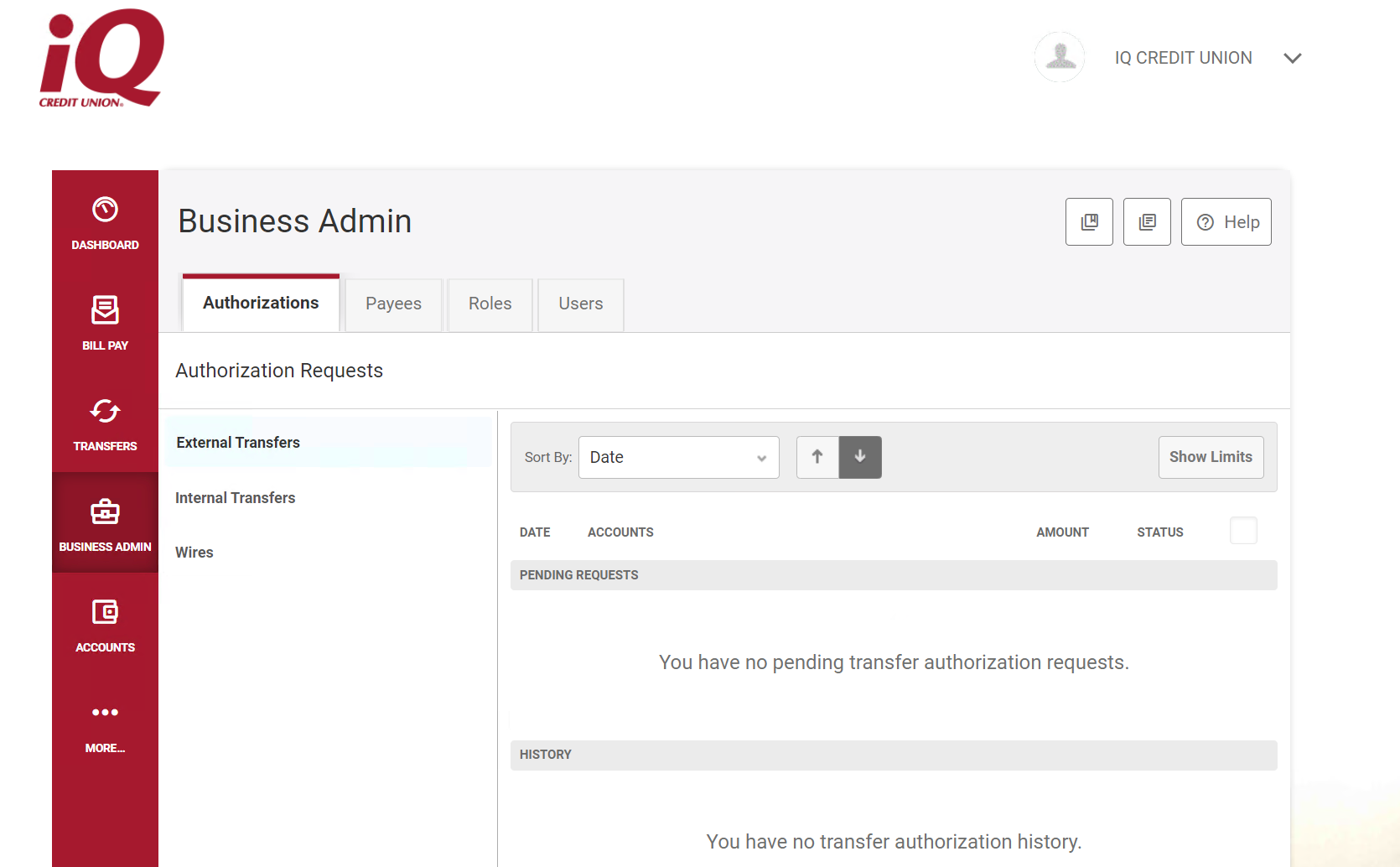Click the Show Limits button
The image size is (1400, 867).
1211,457
